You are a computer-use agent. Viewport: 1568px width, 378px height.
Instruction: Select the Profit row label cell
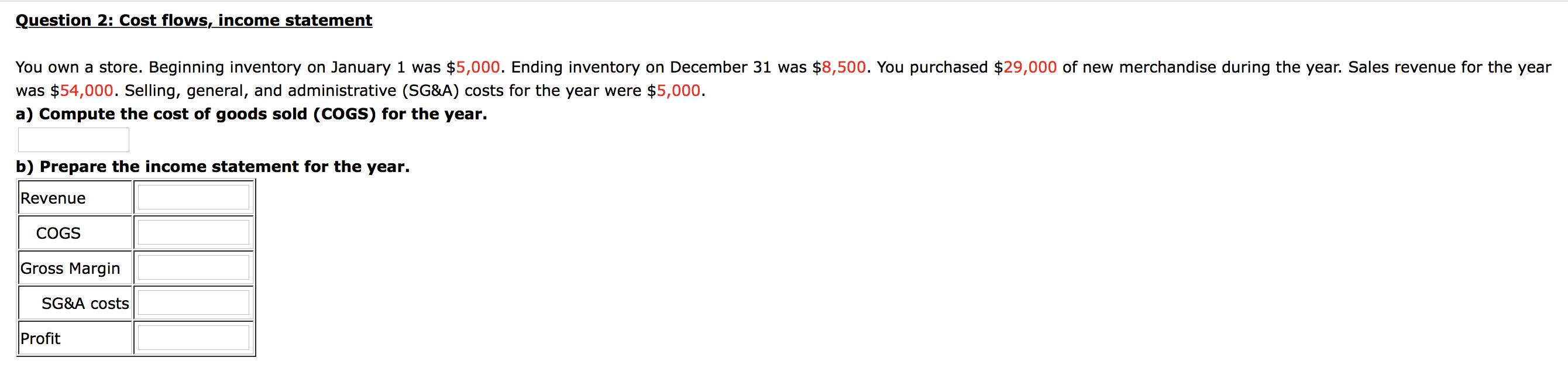[x=74, y=337]
